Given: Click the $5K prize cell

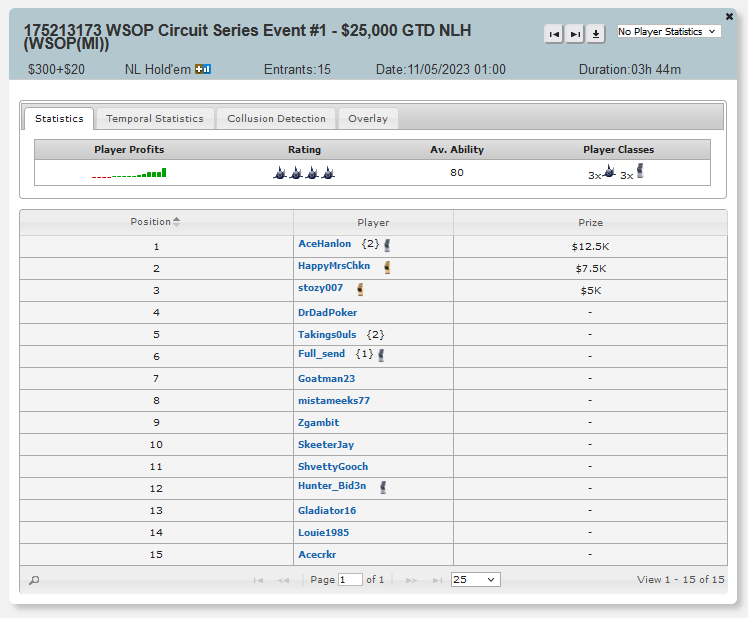Looking at the screenshot, I should 590,291.
